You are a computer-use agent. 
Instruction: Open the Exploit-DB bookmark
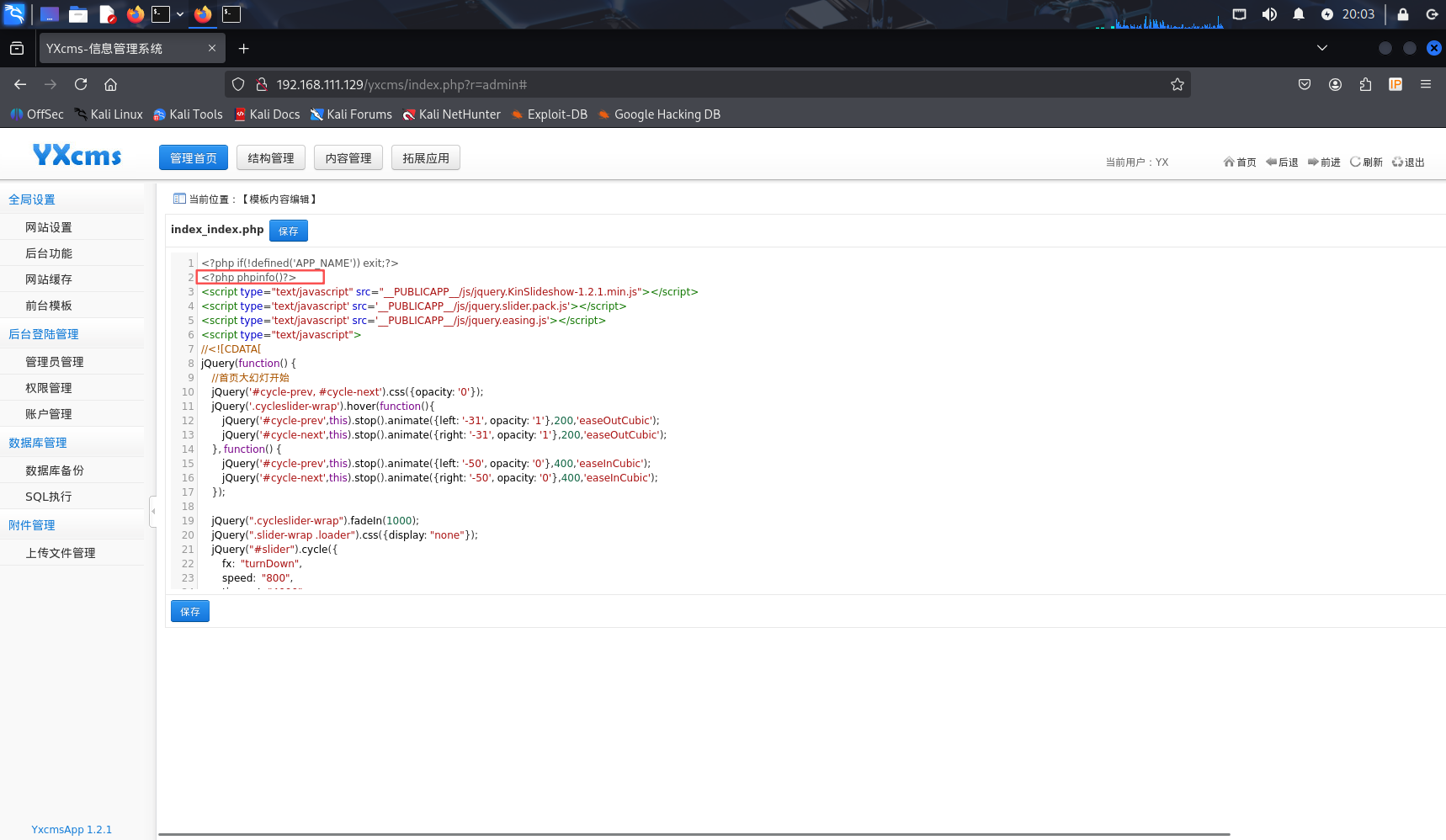[549, 114]
